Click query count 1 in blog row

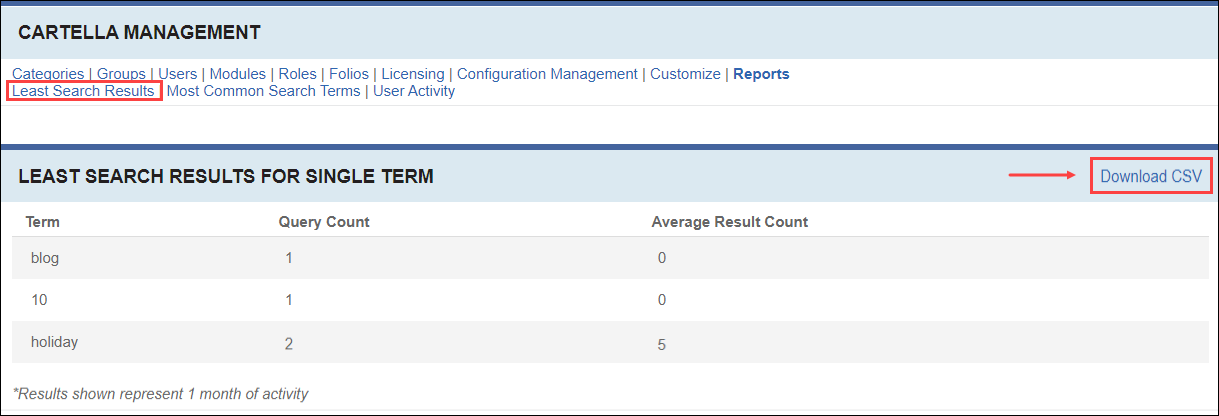point(289,258)
